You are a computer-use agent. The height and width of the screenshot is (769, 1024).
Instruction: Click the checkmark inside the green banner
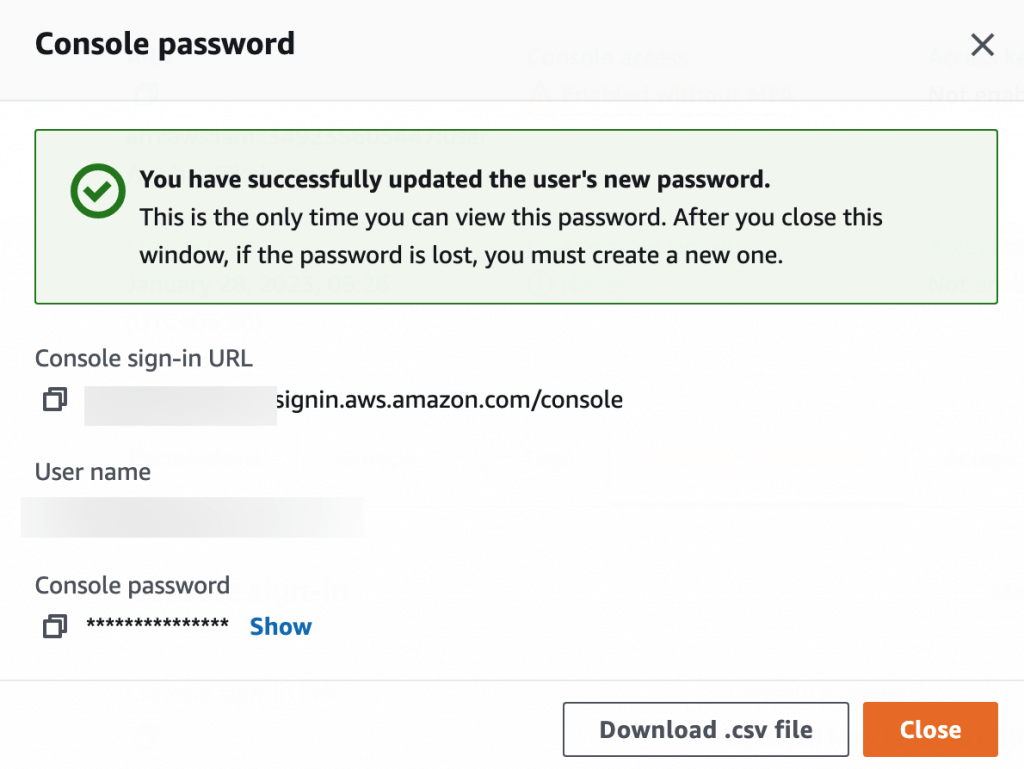coord(97,190)
